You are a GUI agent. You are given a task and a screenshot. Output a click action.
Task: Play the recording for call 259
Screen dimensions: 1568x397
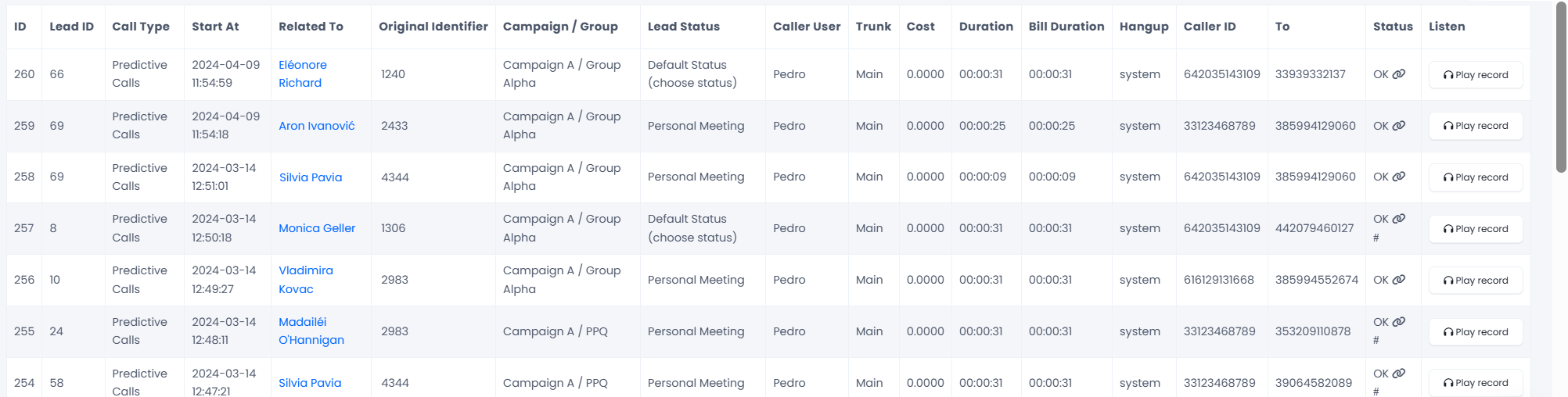(x=1475, y=126)
